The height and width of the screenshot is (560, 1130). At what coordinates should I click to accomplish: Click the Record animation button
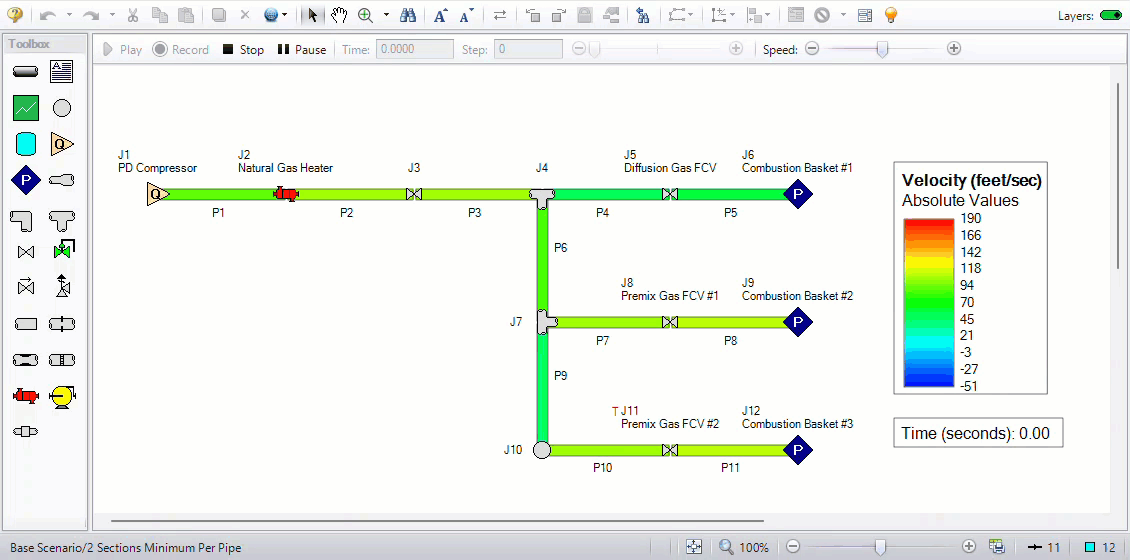(181, 50)
